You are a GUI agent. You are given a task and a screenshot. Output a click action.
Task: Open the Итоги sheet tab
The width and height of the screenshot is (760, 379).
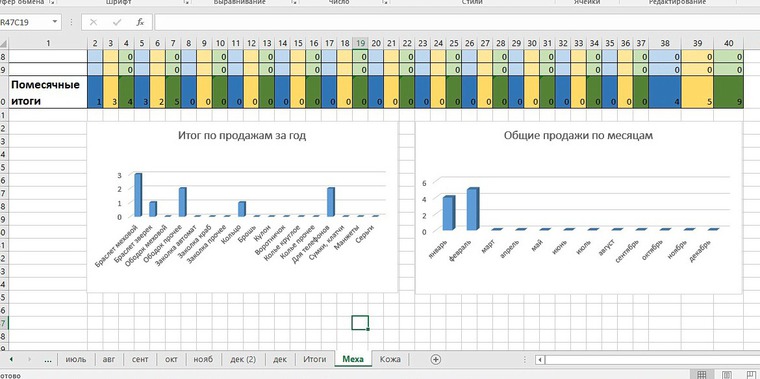(x=315, y=359)
